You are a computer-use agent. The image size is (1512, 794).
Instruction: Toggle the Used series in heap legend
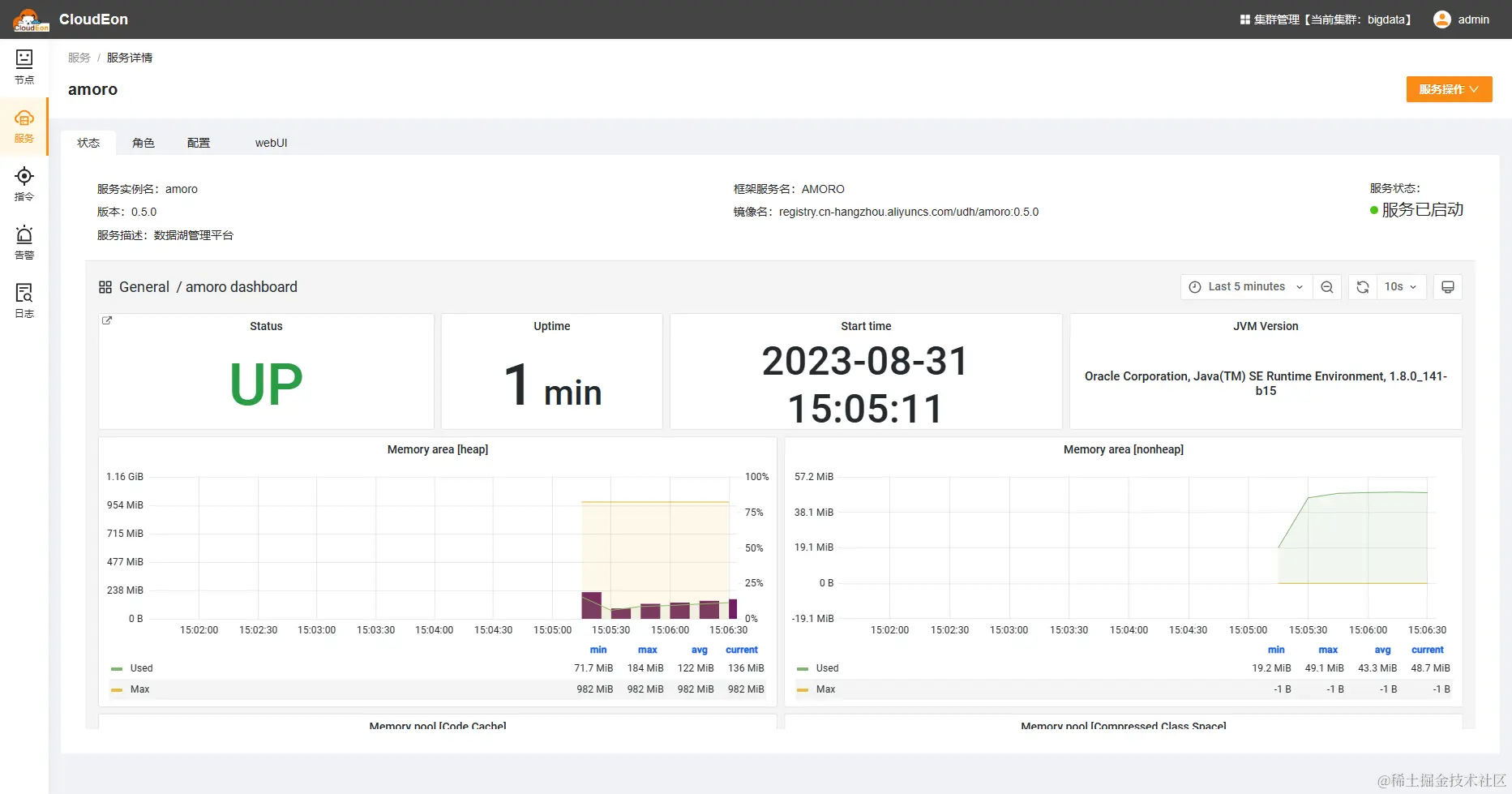tap(142, 668)
